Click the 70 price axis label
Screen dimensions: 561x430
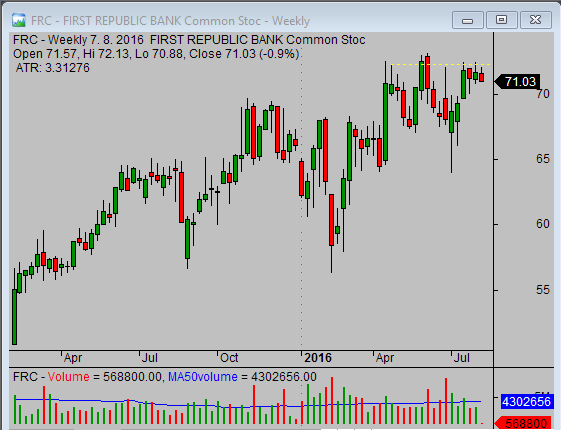[542, 94]
